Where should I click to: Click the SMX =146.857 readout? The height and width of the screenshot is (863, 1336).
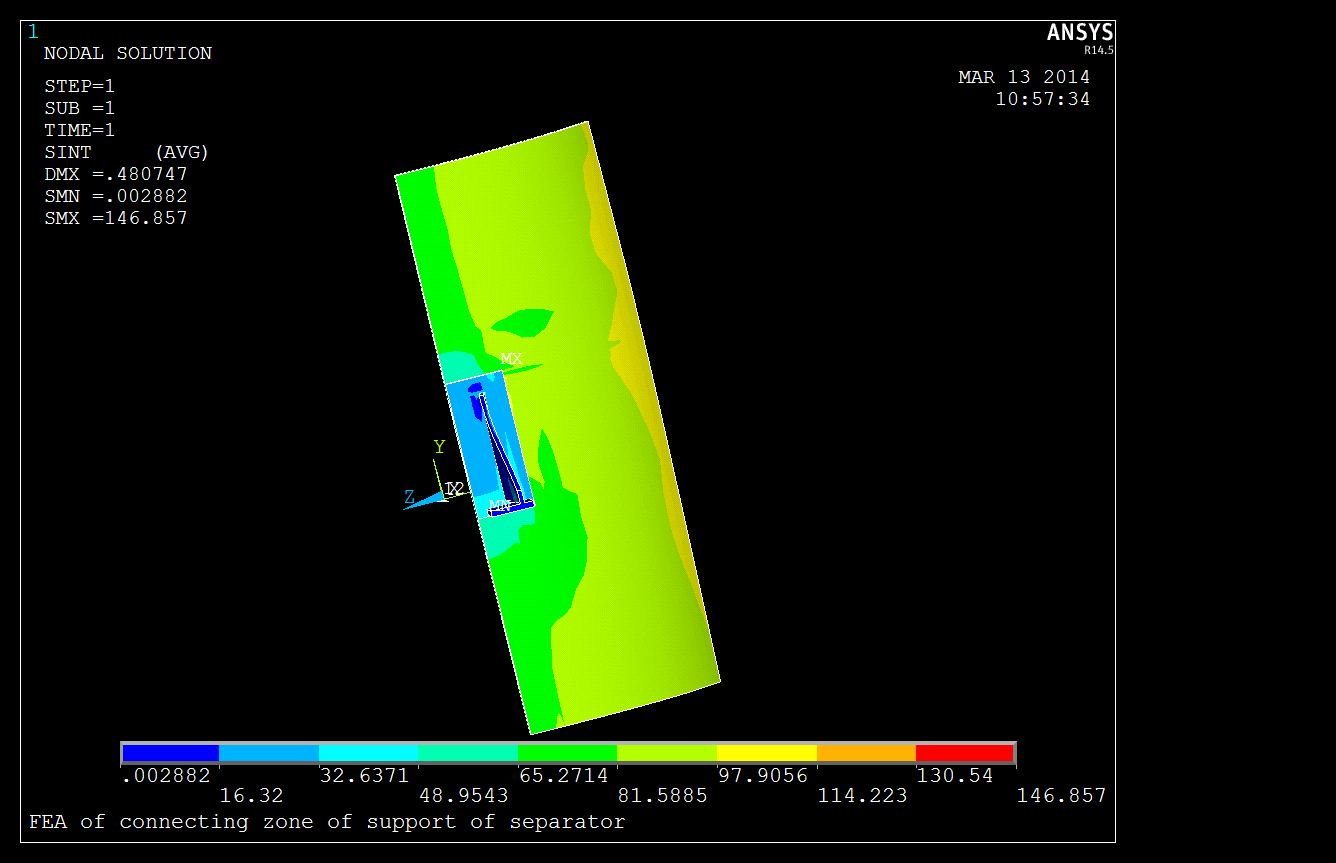click(x=116, y=218)
